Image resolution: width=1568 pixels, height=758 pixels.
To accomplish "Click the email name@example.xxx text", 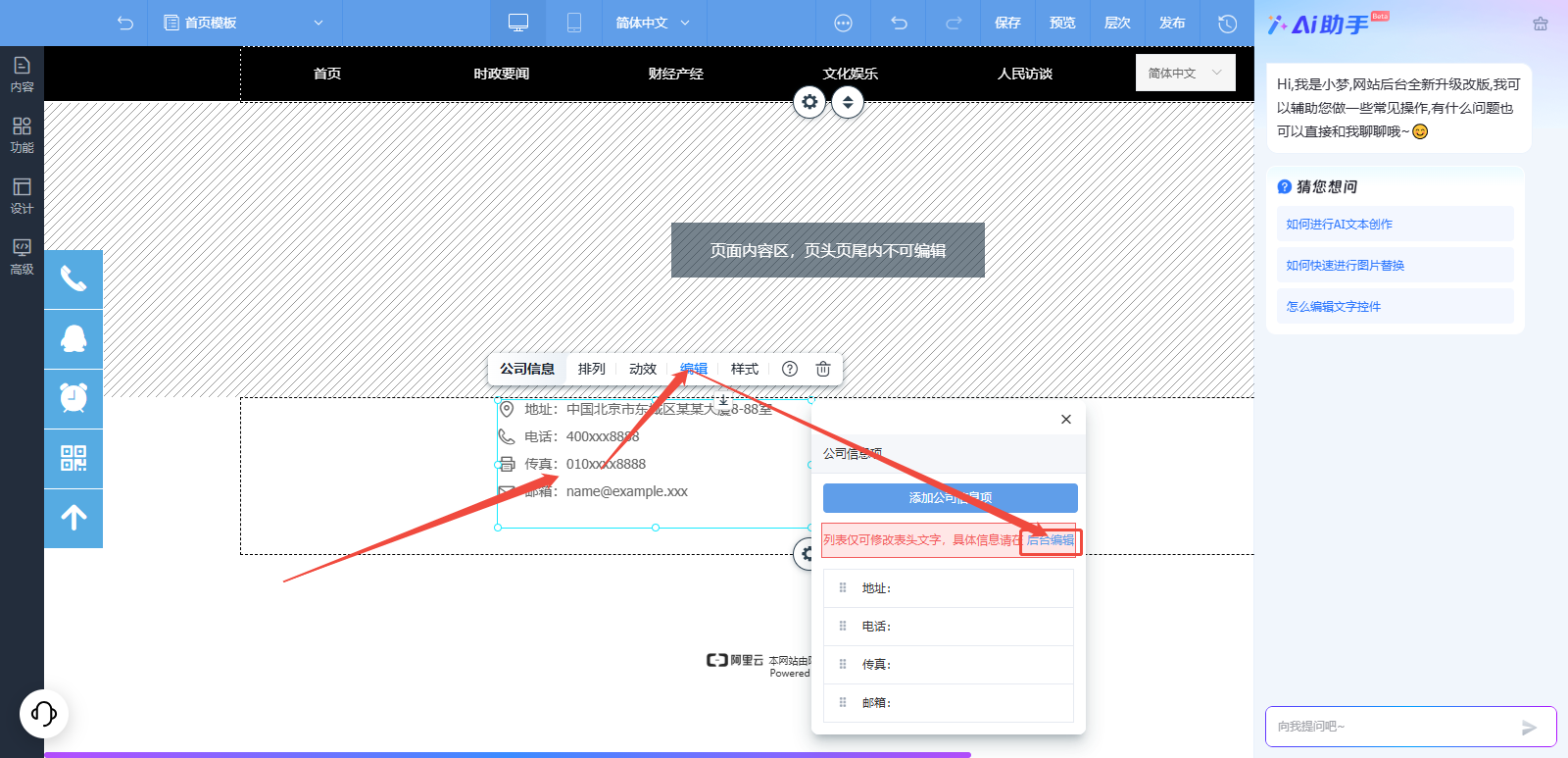I will click(627, 491).
